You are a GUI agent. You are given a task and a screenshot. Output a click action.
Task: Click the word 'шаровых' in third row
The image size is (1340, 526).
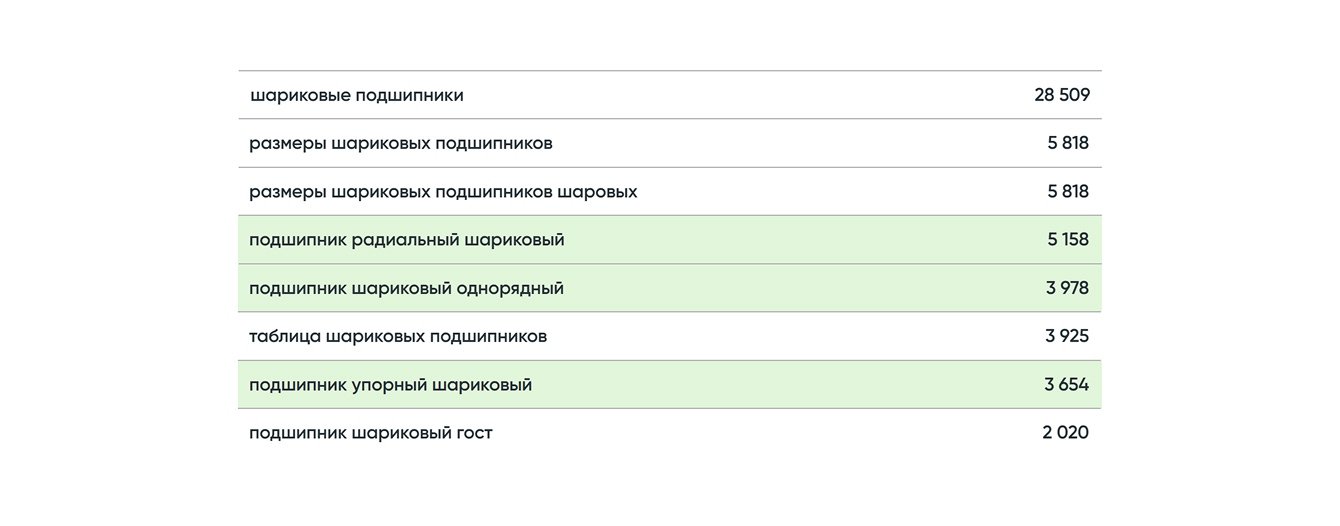pos(597,192)
